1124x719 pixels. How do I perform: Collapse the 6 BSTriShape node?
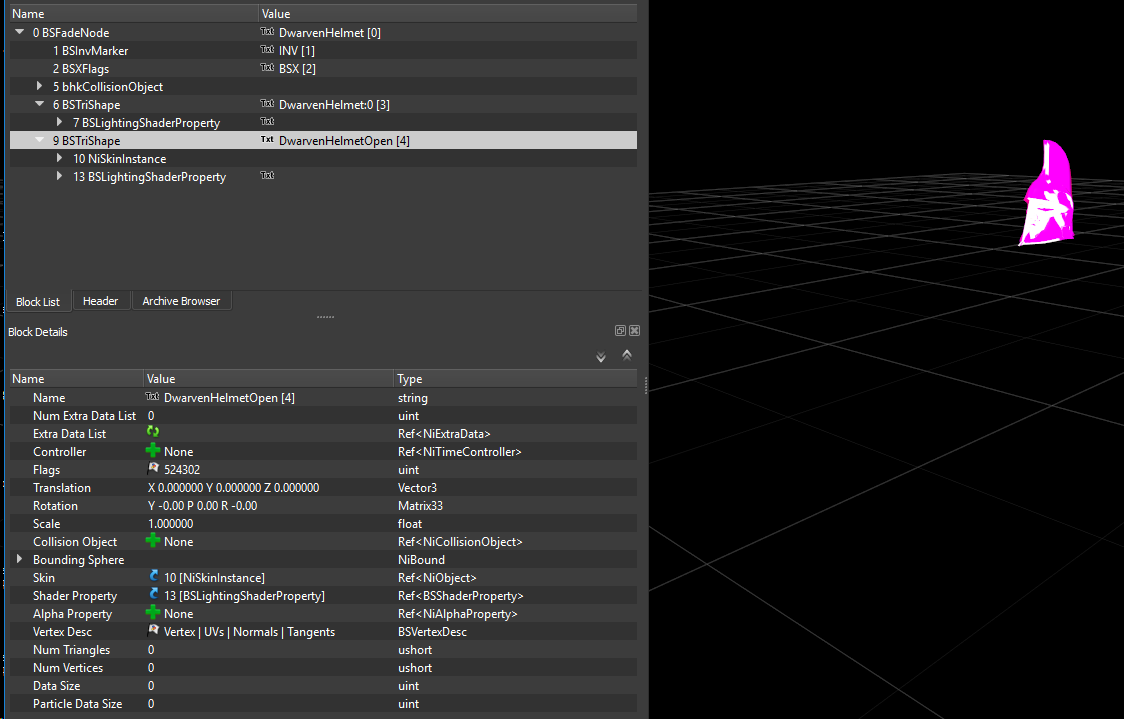click(39, 104)
